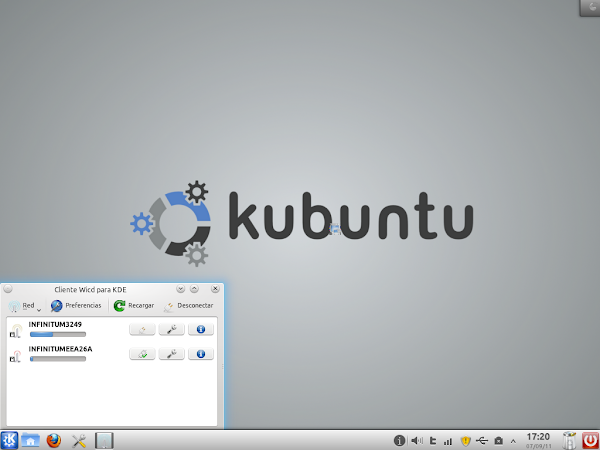Open the Red network dropdown menu
Screen dimensions: 600x450
pyautogui.click(x=24, y=305)
